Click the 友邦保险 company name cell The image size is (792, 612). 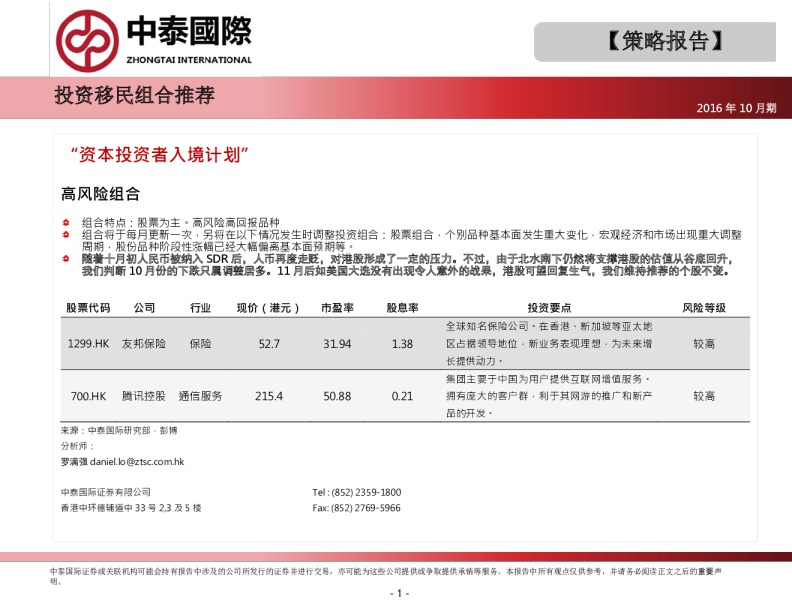144,344
